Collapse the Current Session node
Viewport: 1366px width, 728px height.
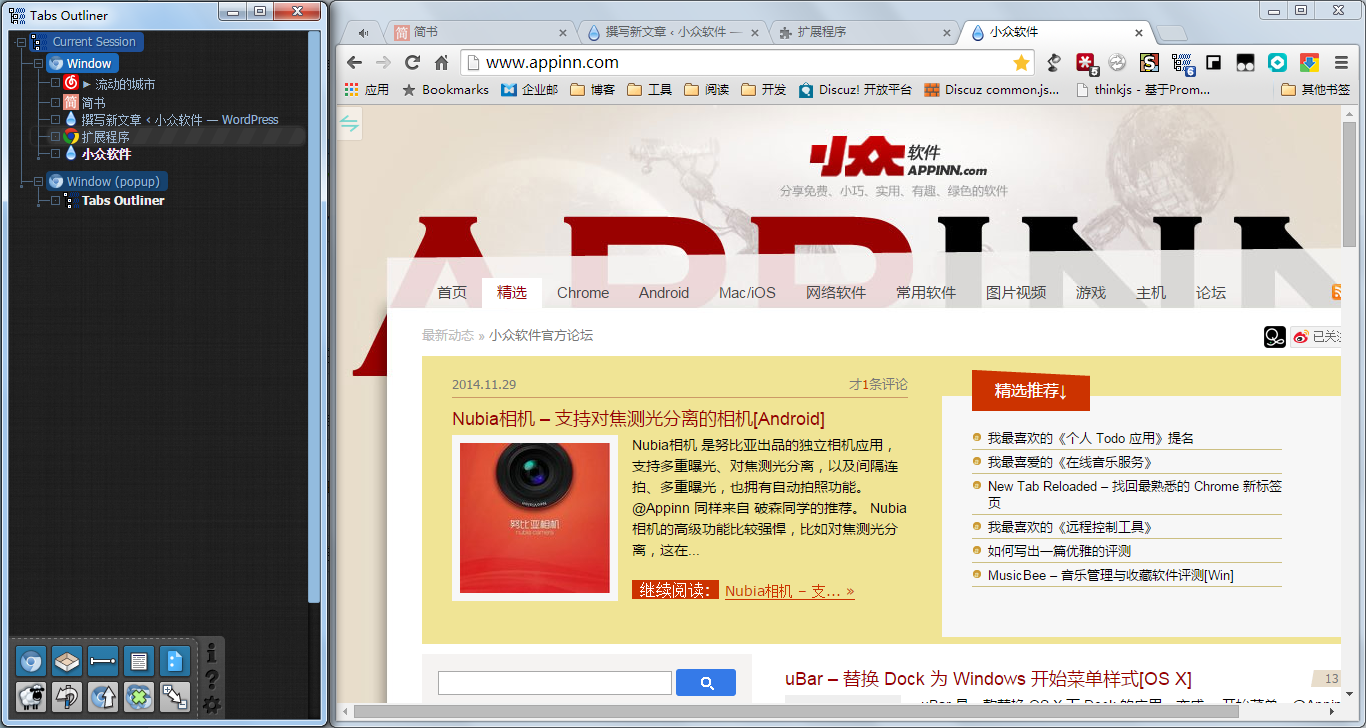(21, 42)
